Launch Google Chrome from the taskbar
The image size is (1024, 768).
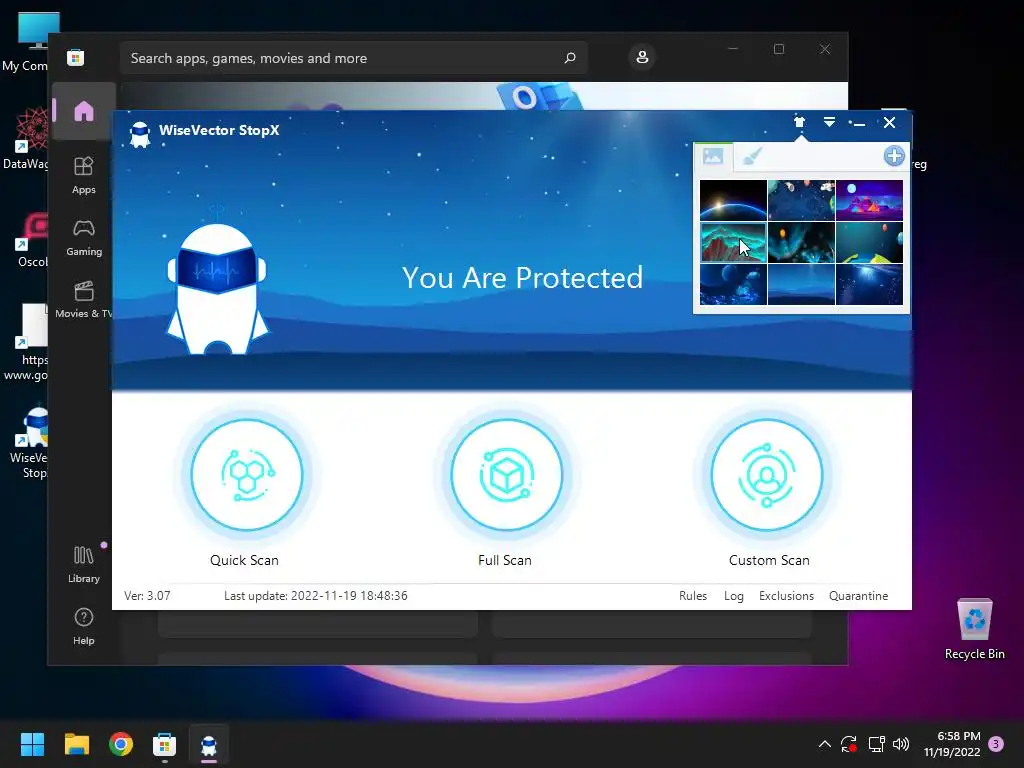tap(121, 744)
